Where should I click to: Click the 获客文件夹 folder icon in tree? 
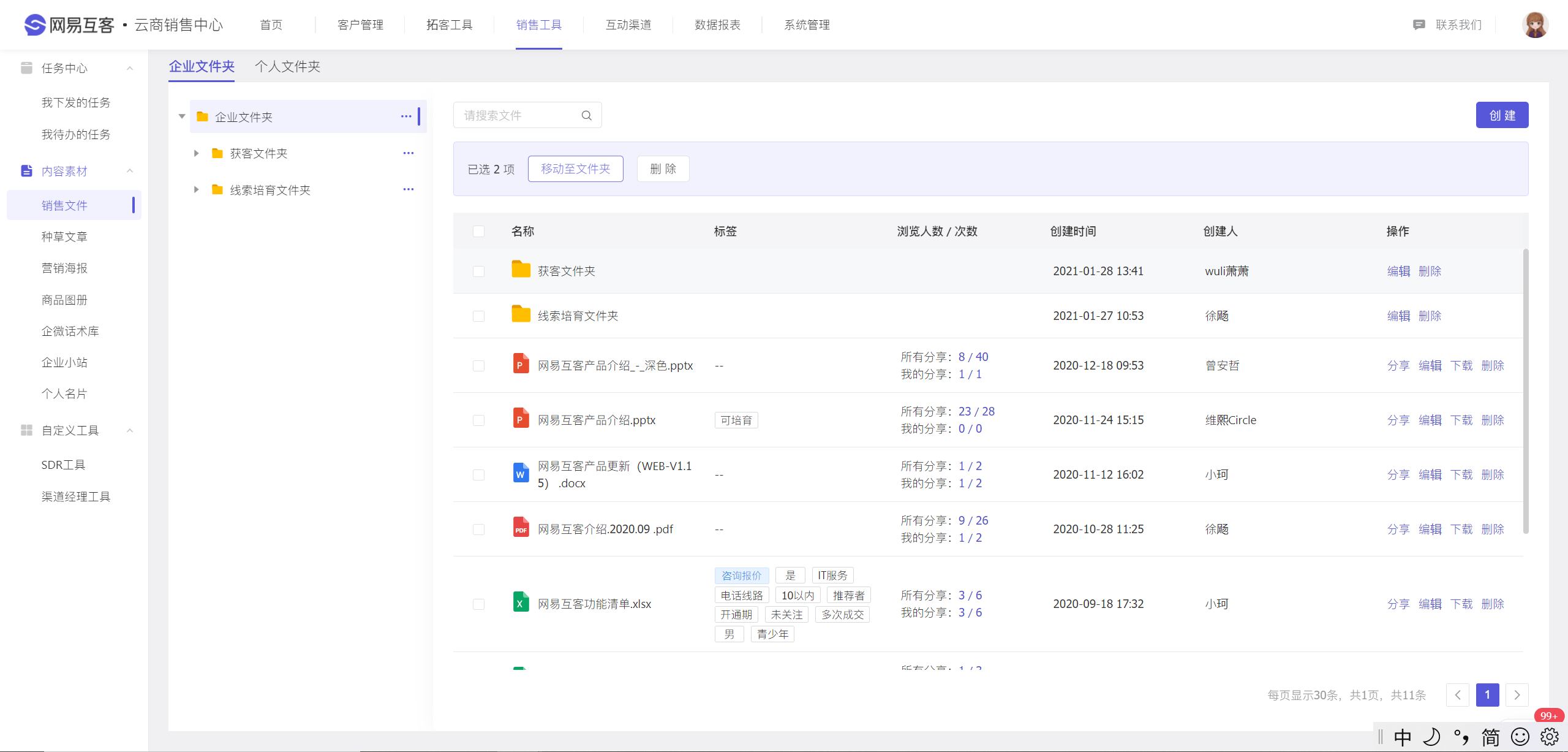(217, 153)
